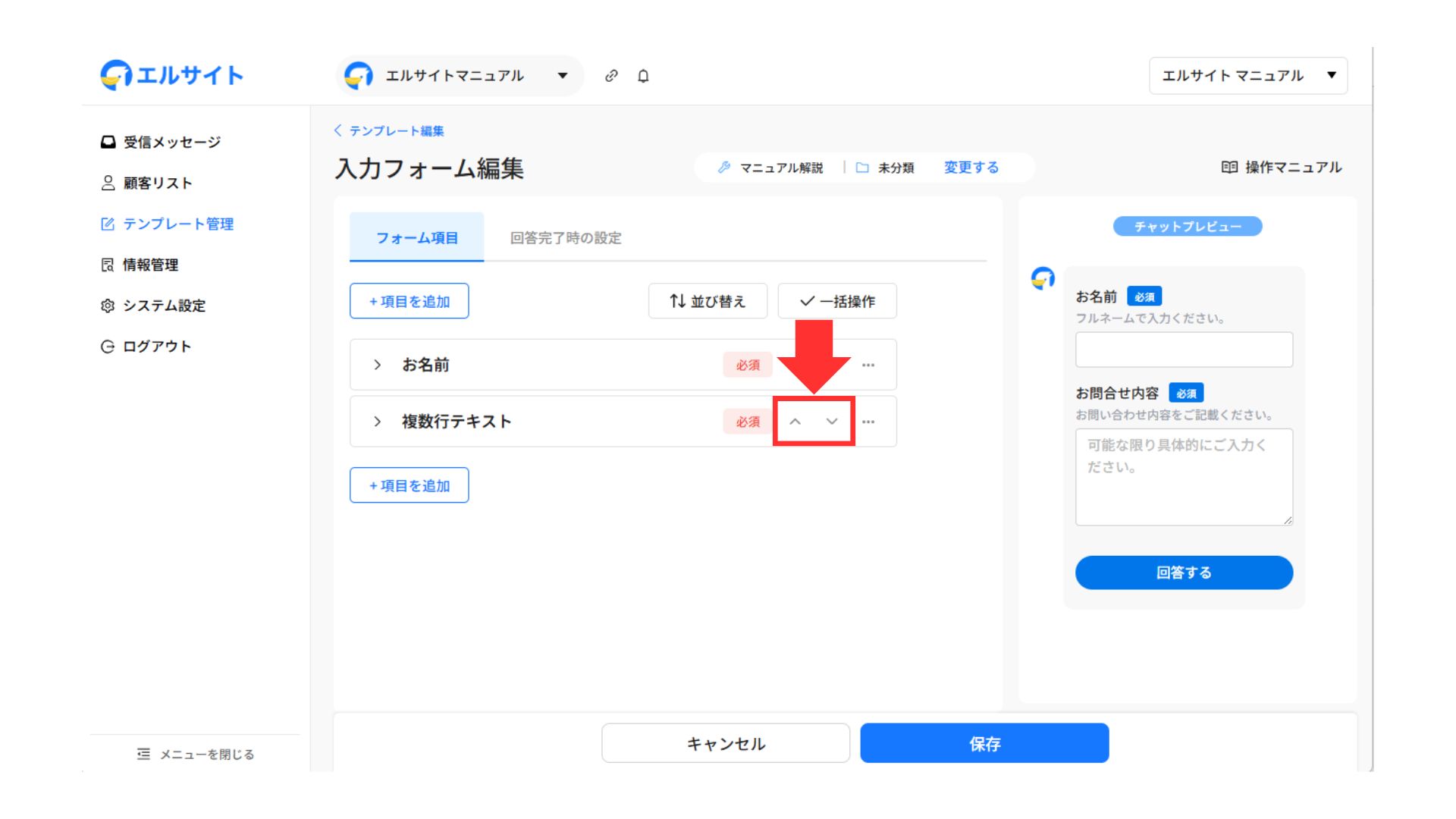
Task: Click the 並び替え button
Action: (x=708, y=301)
